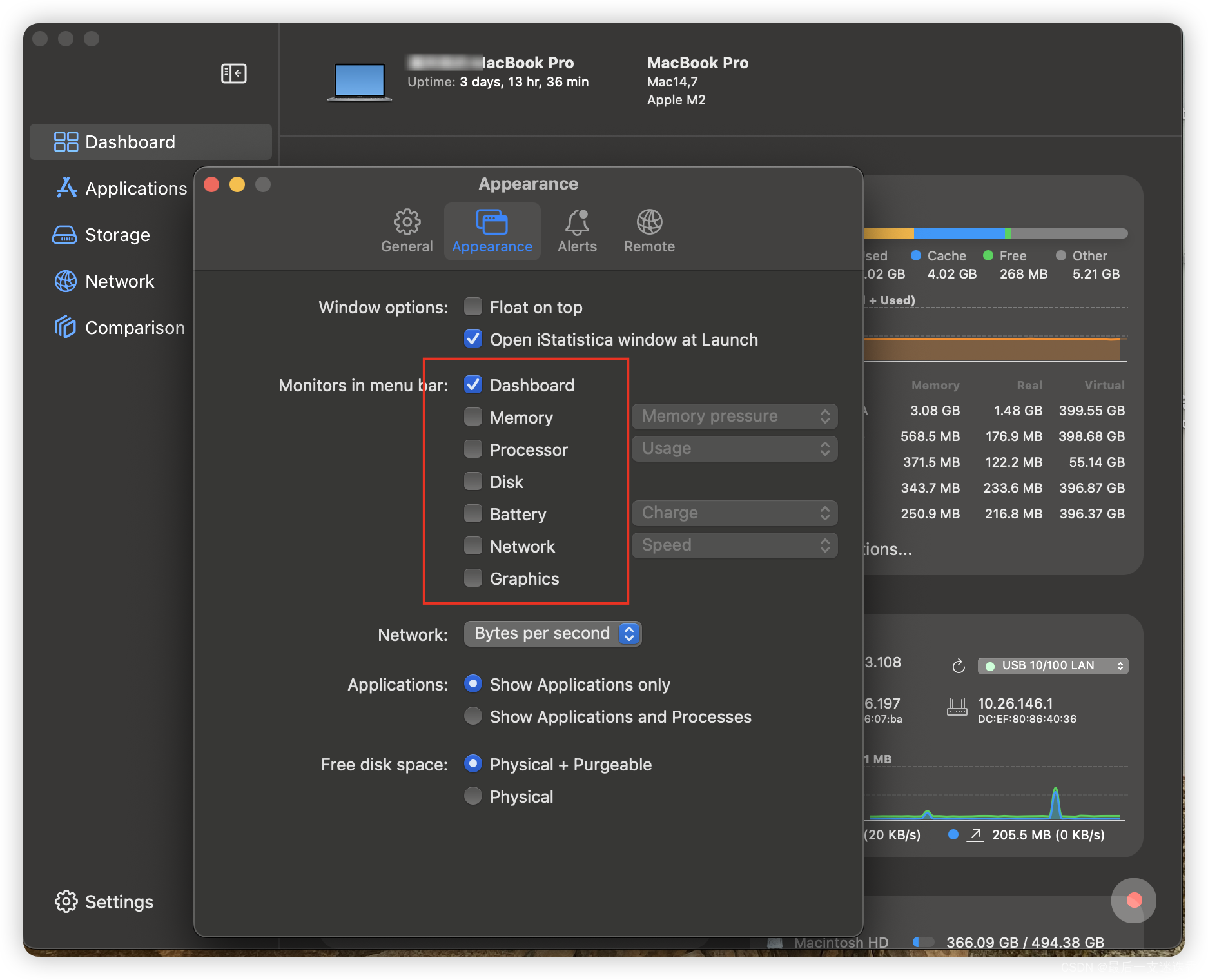Click the MacBook Pro laptop image
The image size is (1208, 980).
click(360, 82)
